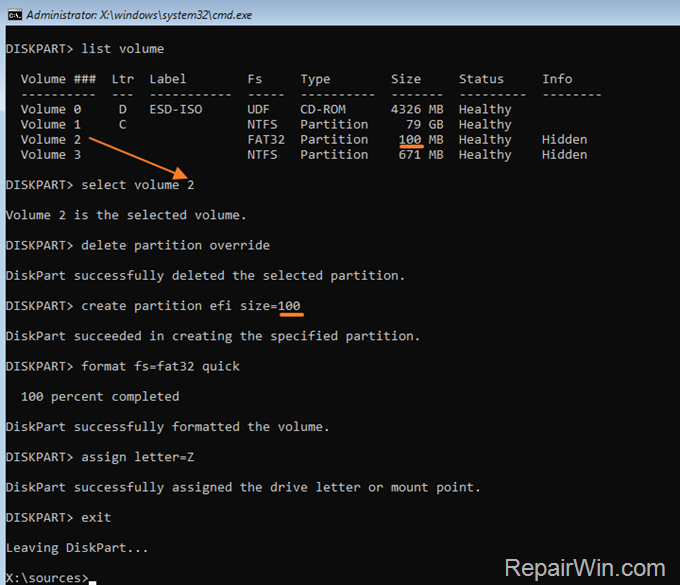Click the 'assign letter=Z' command
Viewport: 680px width, 585px height.
[138, 457]
